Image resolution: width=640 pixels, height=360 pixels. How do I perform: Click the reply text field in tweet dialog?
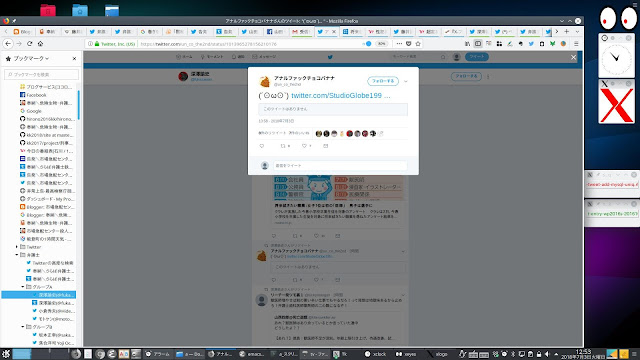click(x=340, y=165)
